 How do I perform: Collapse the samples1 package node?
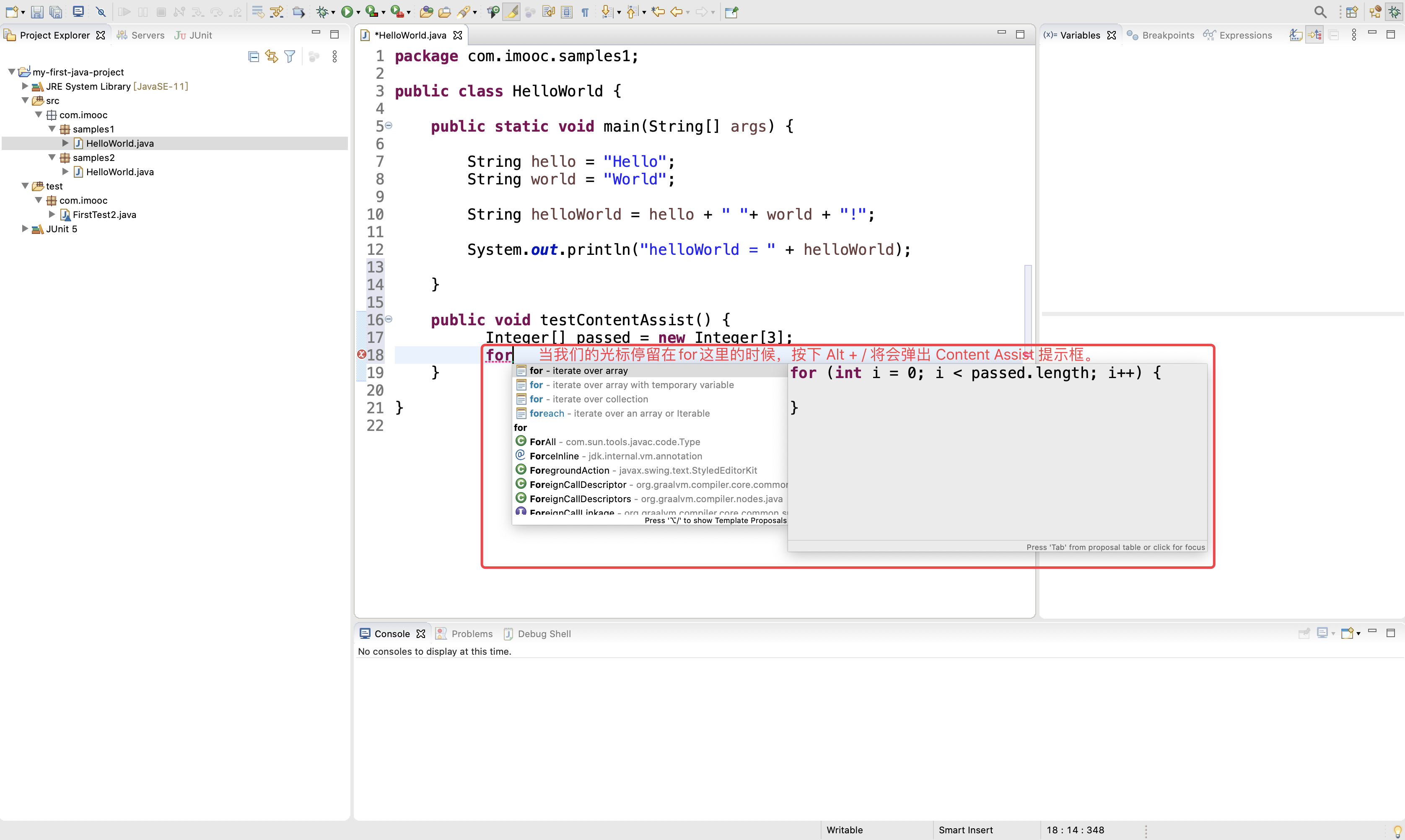[52, 129]
